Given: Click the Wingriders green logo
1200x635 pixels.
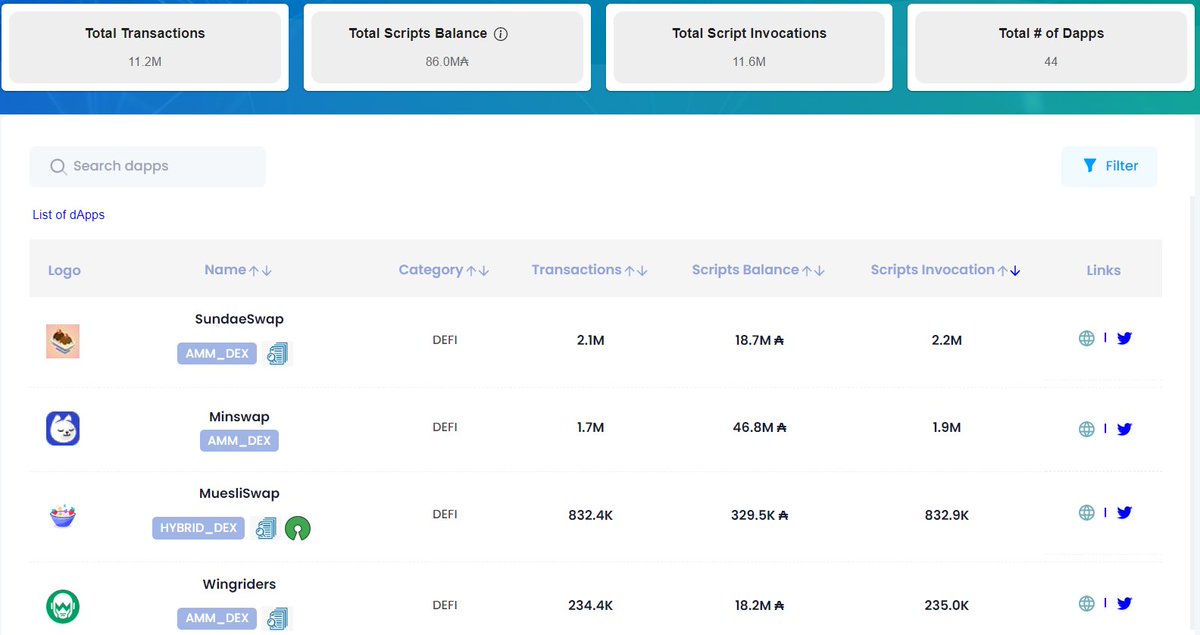Looking at the screenshot, I should 63,606.
